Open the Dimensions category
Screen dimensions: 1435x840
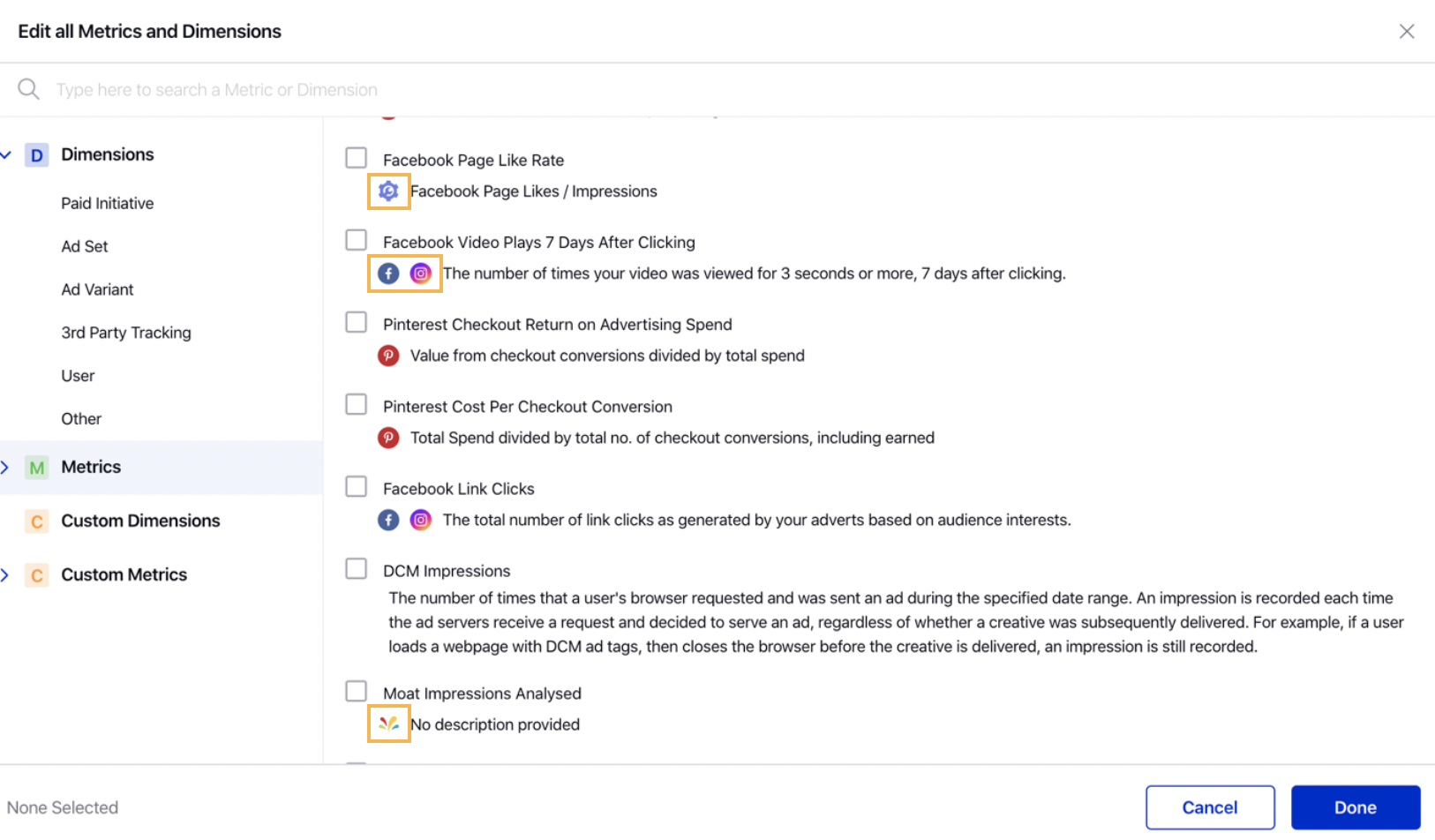click(108, 154)
